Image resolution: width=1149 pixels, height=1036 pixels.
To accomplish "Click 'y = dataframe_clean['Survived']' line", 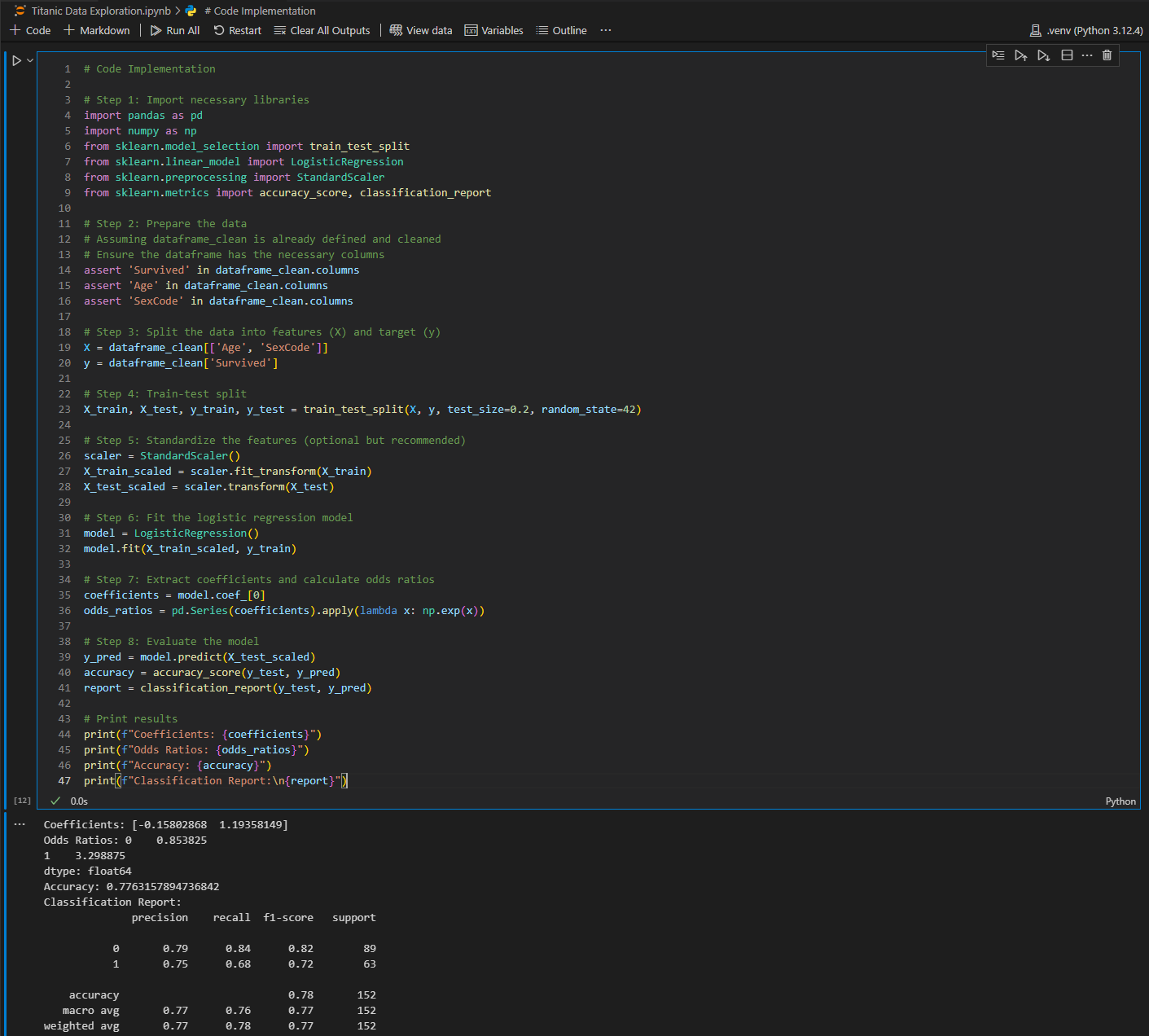I will point(181,363).
